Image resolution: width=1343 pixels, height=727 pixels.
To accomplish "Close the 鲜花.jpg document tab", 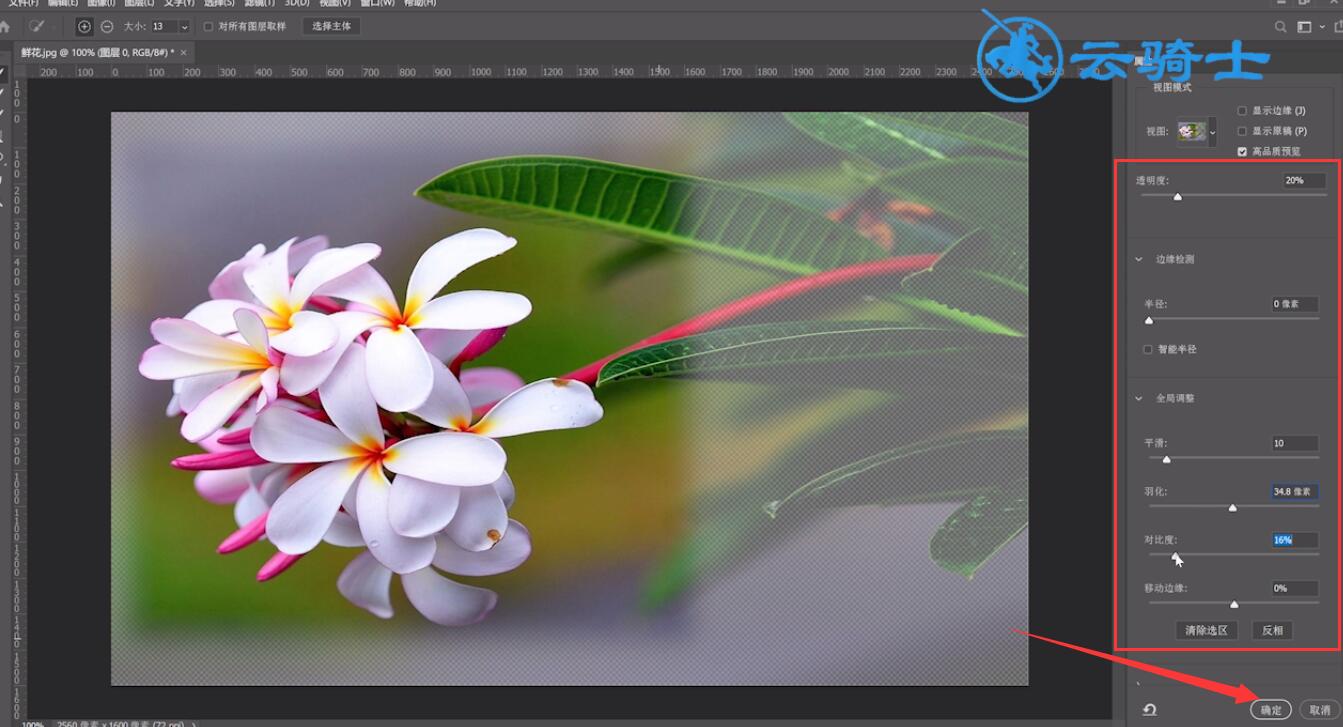I will click(x=183, y=52).
